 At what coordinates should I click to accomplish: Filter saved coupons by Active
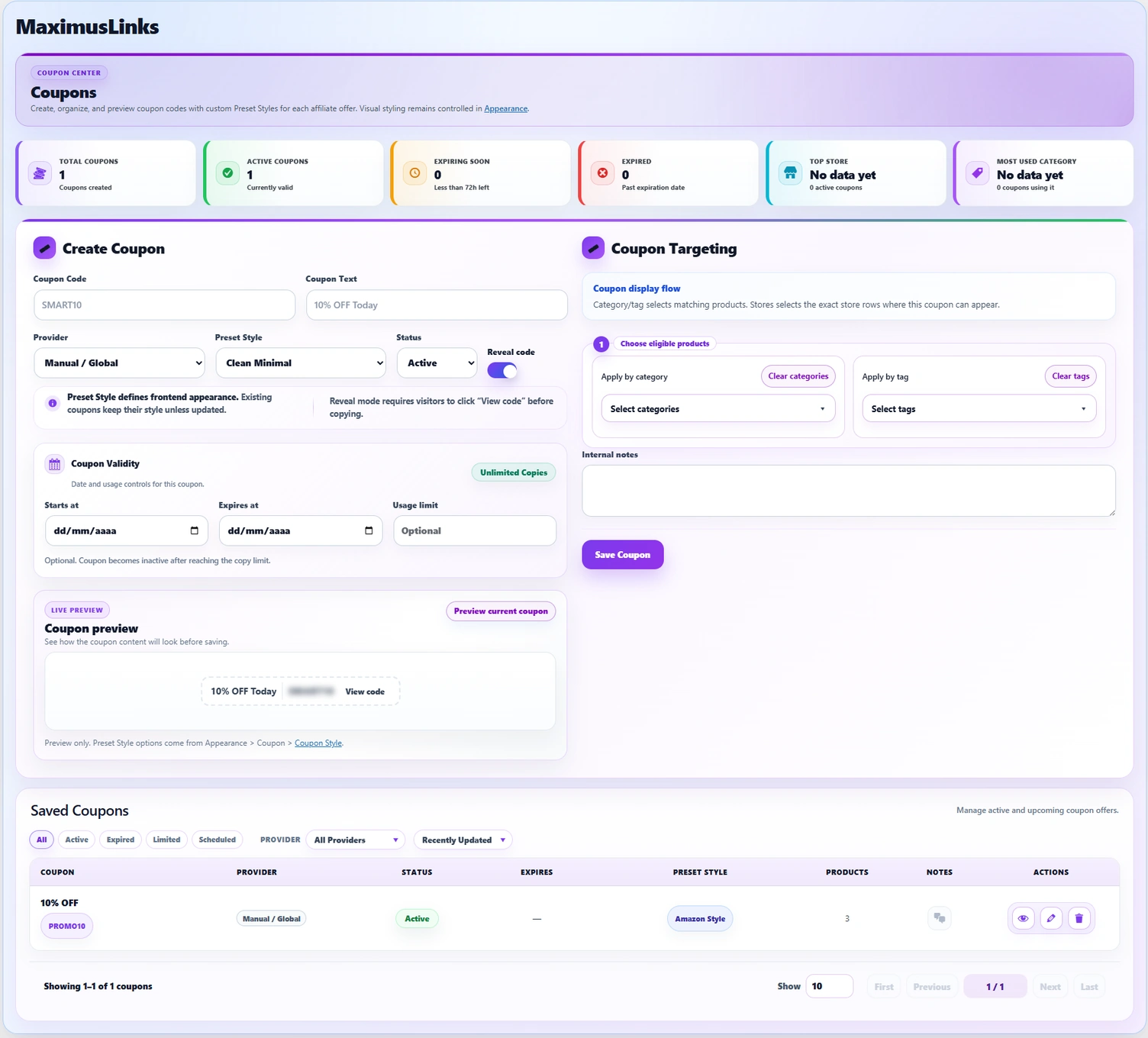point(76,840)
